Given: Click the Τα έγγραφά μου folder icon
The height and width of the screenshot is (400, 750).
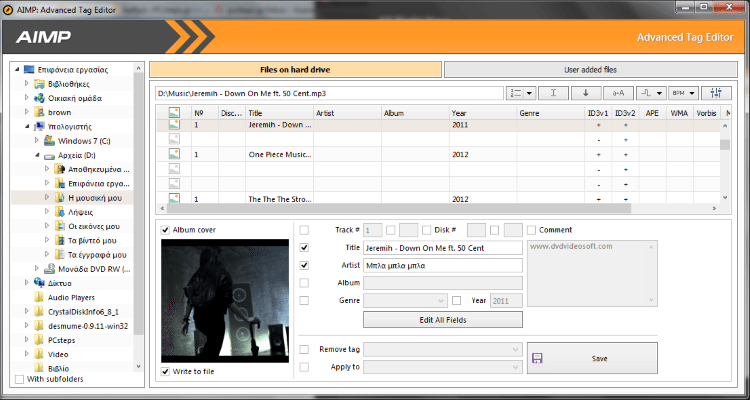Looking at the screenshot, I should tap(59, 255).
